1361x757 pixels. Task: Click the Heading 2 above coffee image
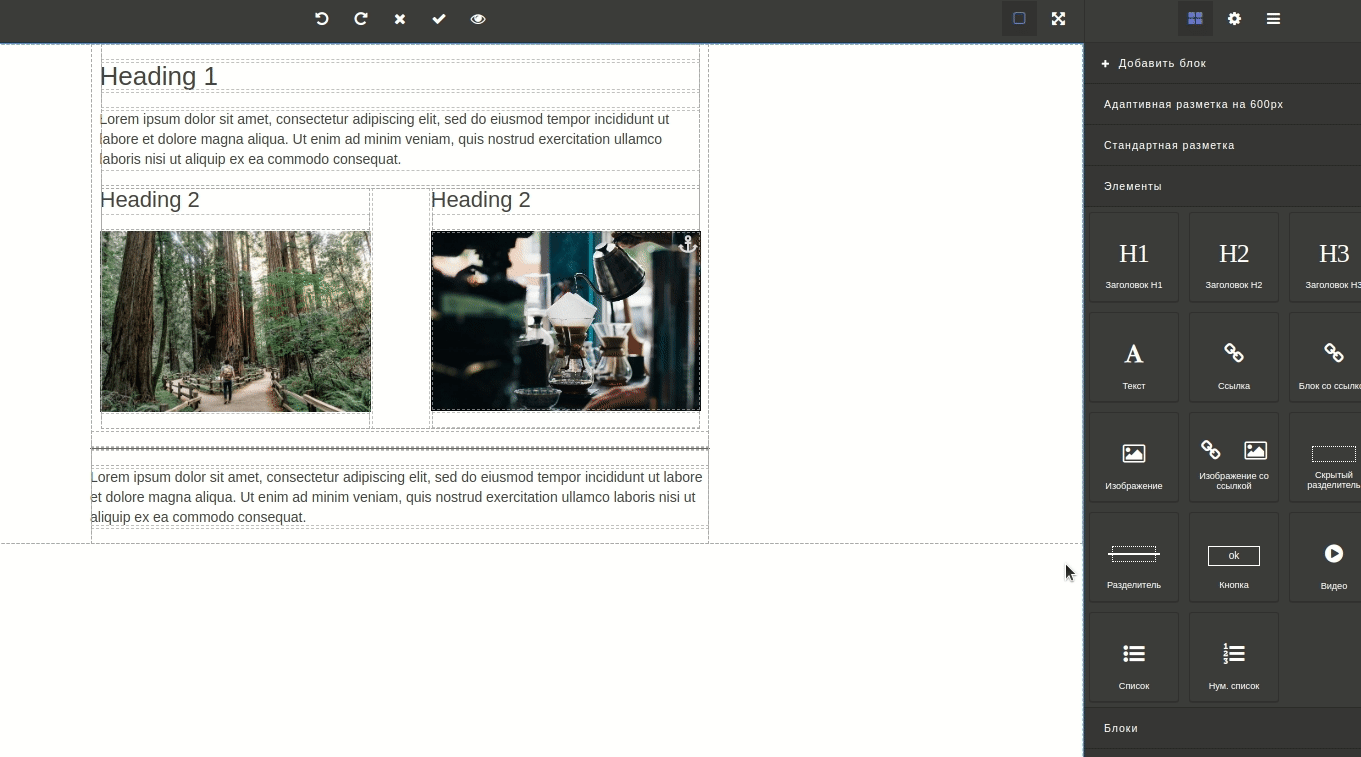coord(481,200)
